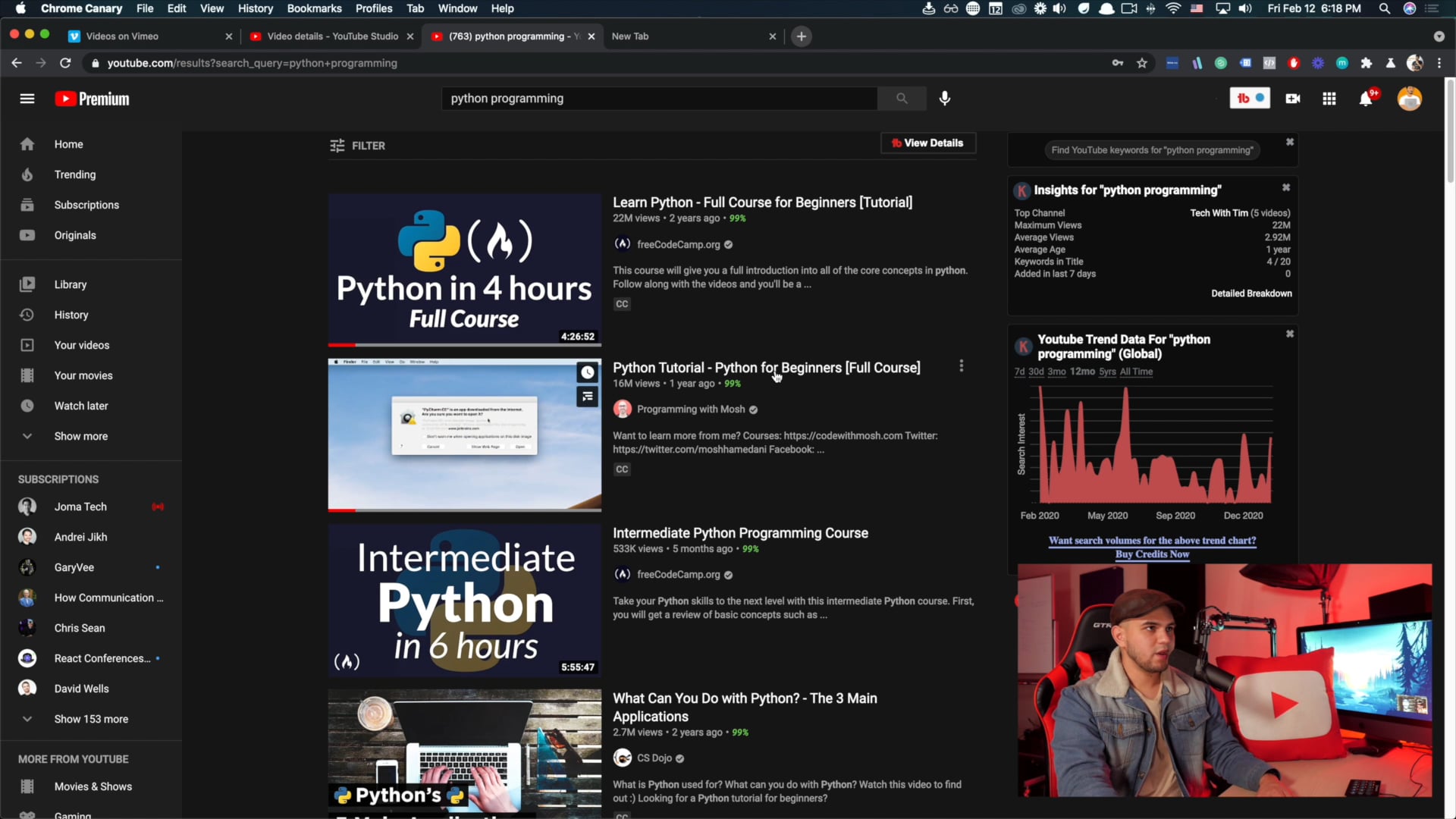Open the Mosh video three-dot options menu

pos(962,366)
